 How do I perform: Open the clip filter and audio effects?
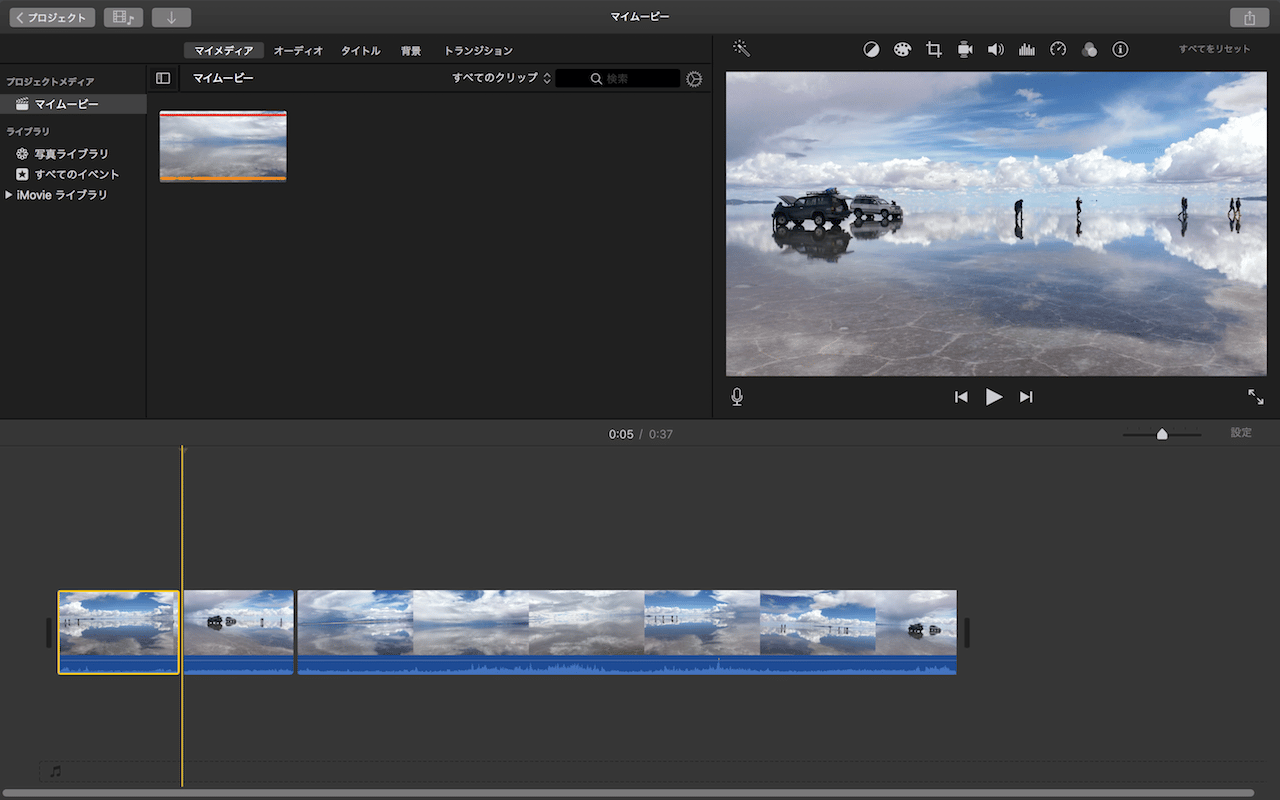click(x=1089, y=49)
